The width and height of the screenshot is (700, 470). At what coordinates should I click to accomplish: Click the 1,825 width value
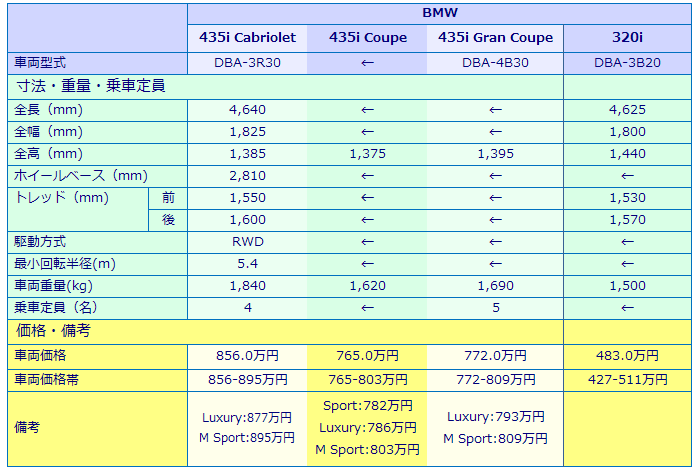pos(247,132)
